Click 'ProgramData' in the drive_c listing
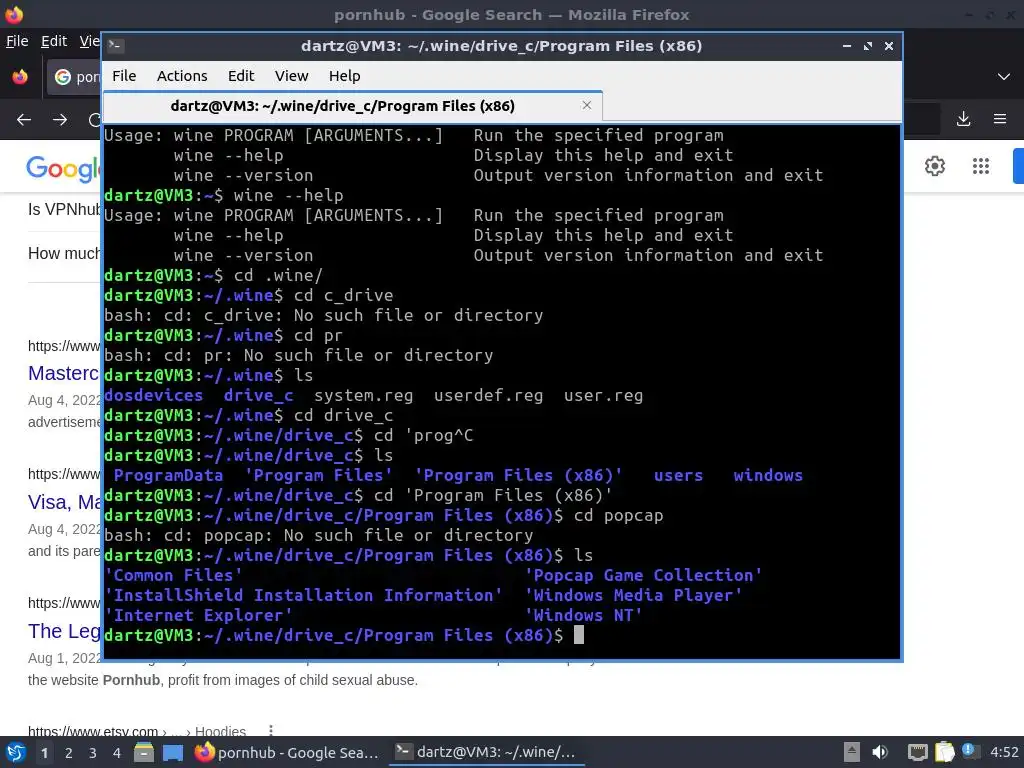The image size is (1024, 768). (x=168, y=475)
